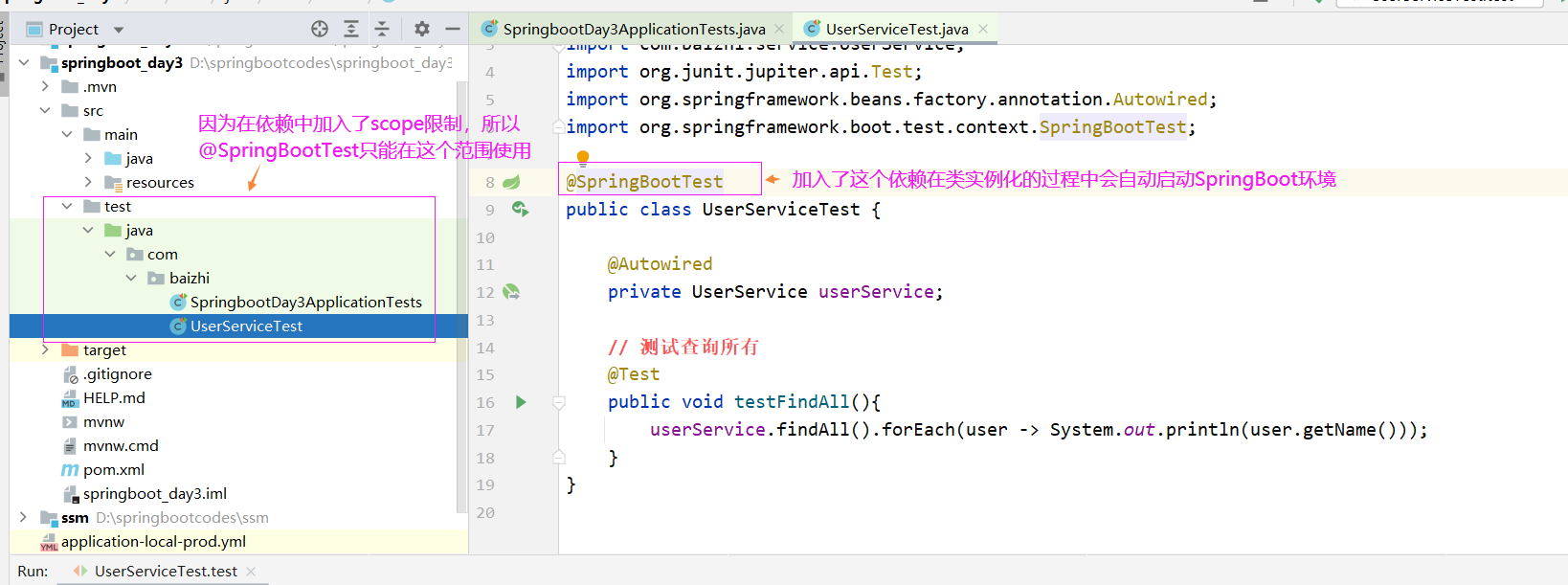Image resolution: width=1568 pixels, height=585 pixels.
Task: Select the mvnw file
Action: 103,422
